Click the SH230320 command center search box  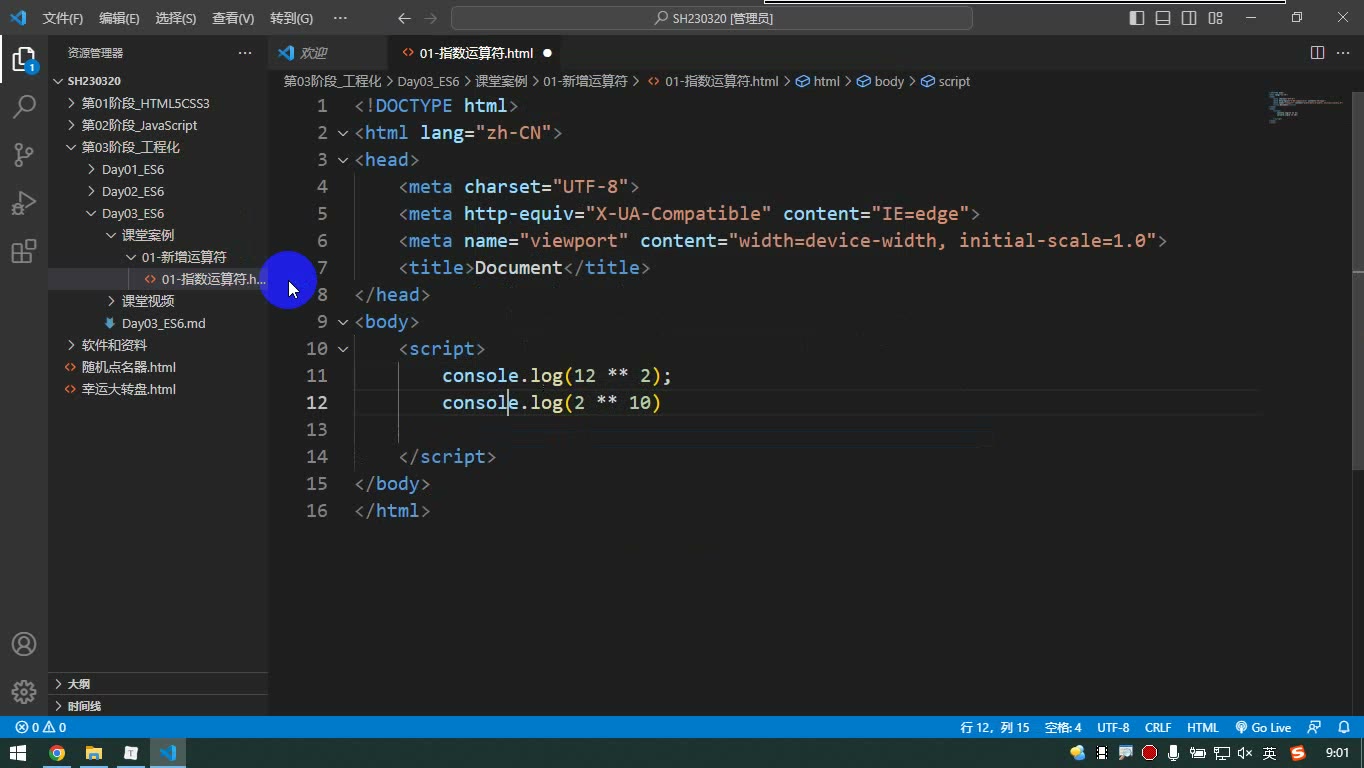click(712, 18)
